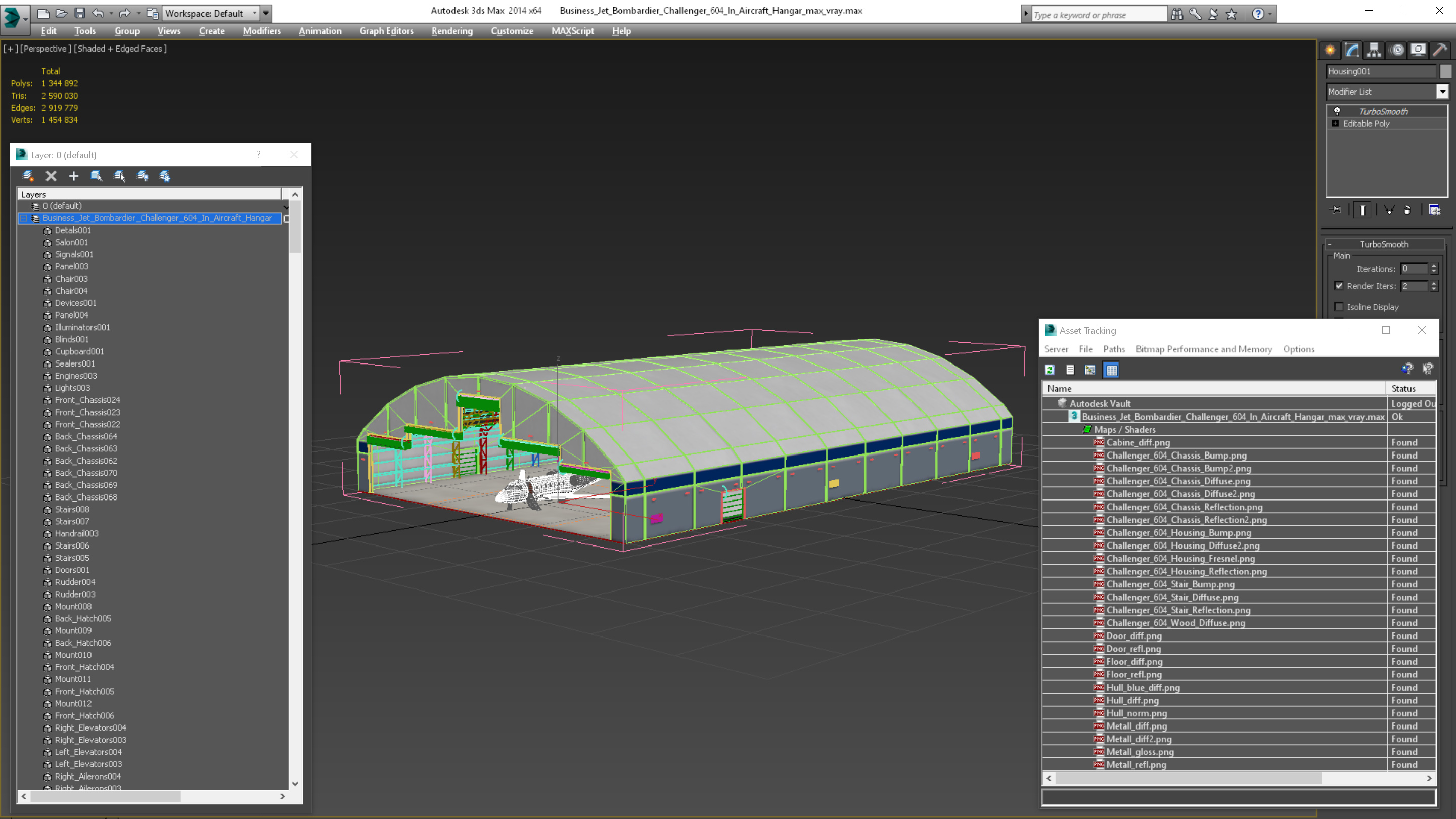Click the Layers column header
The image size is (1456, 819).
149,194
